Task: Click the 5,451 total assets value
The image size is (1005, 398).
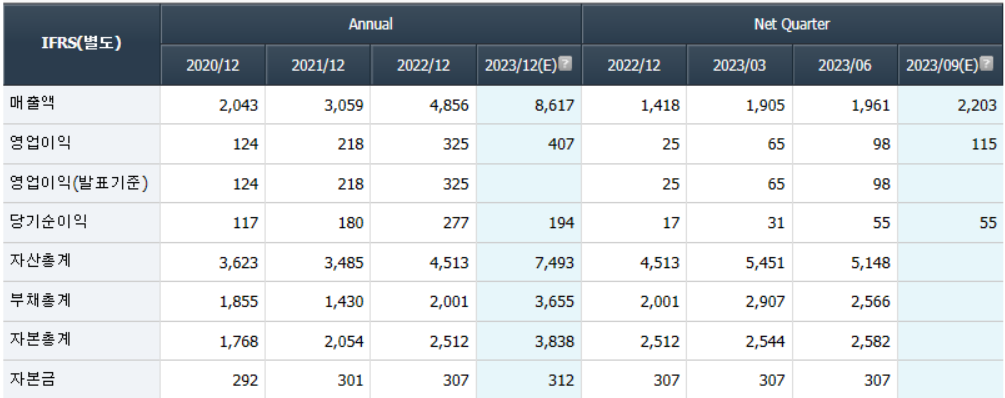Action: click(764, 263)
